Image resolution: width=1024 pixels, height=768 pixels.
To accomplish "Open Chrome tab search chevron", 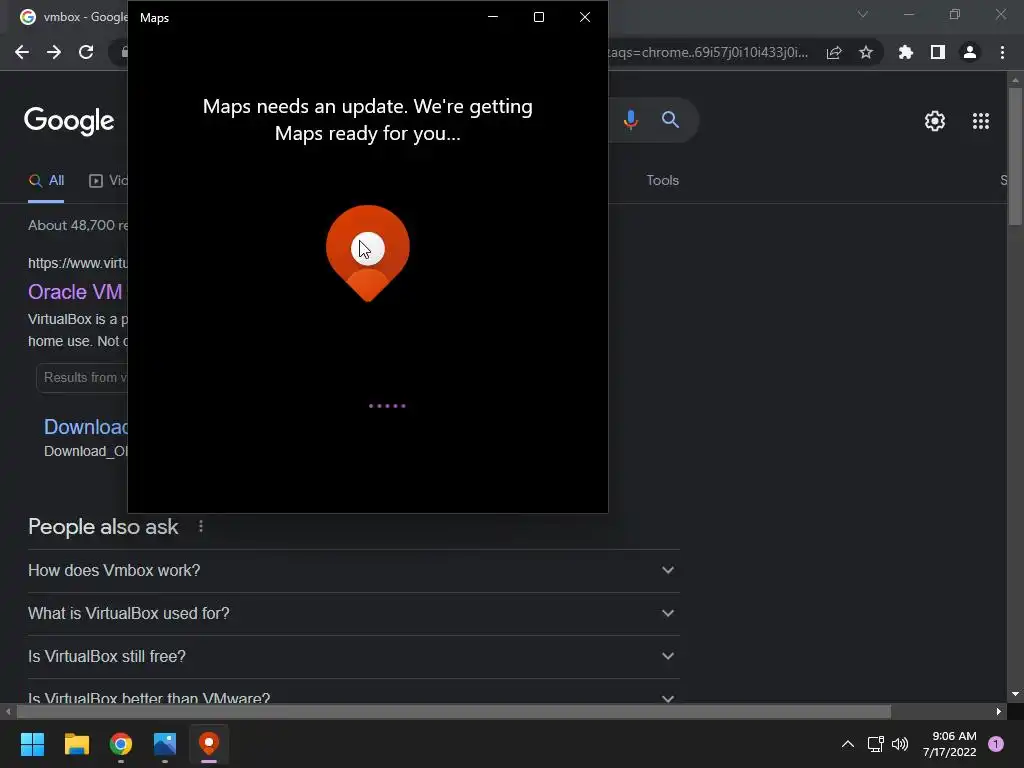I will pyautogui.click(x=863, y=14).
